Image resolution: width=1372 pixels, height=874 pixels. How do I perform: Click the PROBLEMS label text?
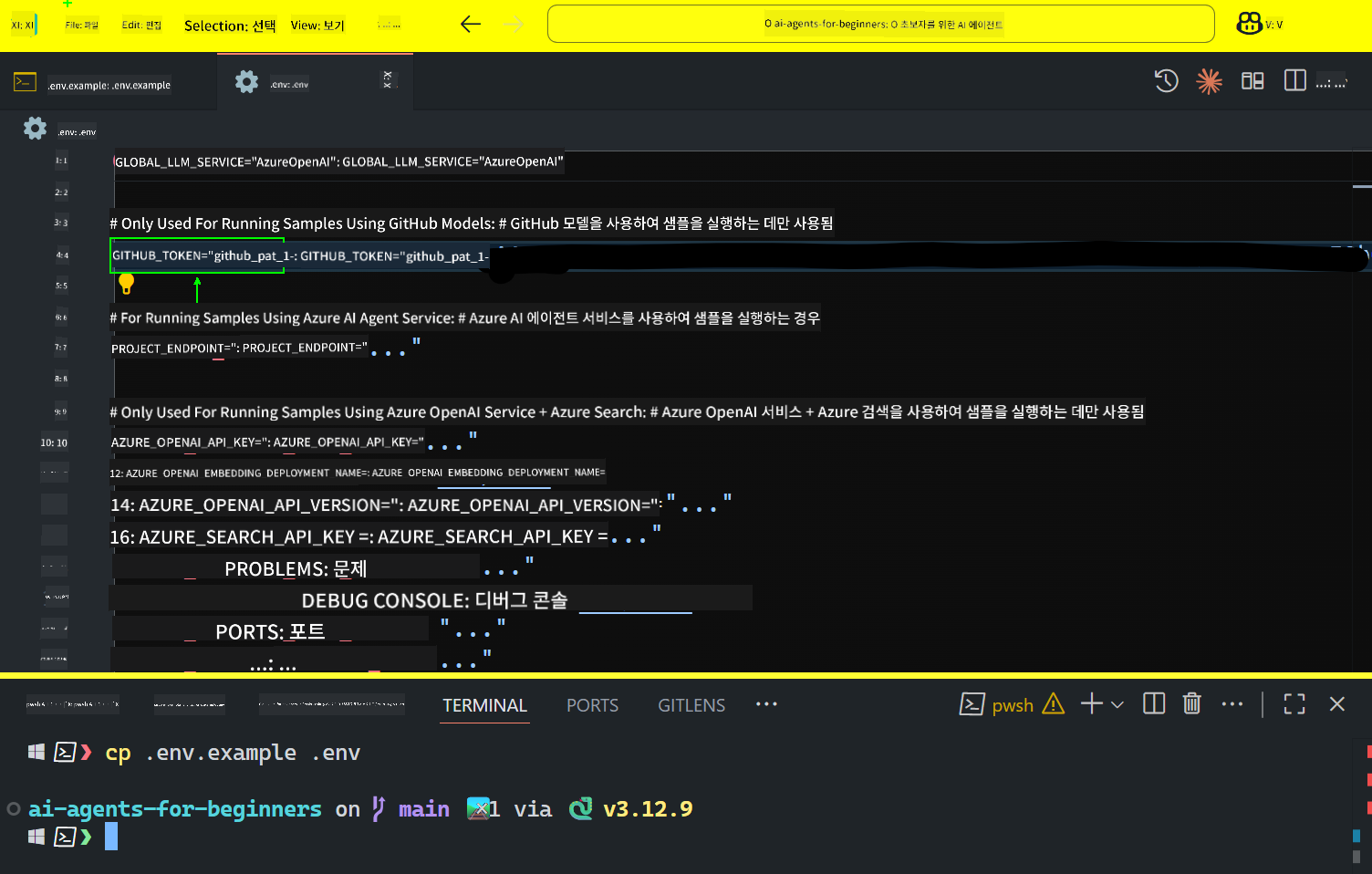(x=296, y=569)
